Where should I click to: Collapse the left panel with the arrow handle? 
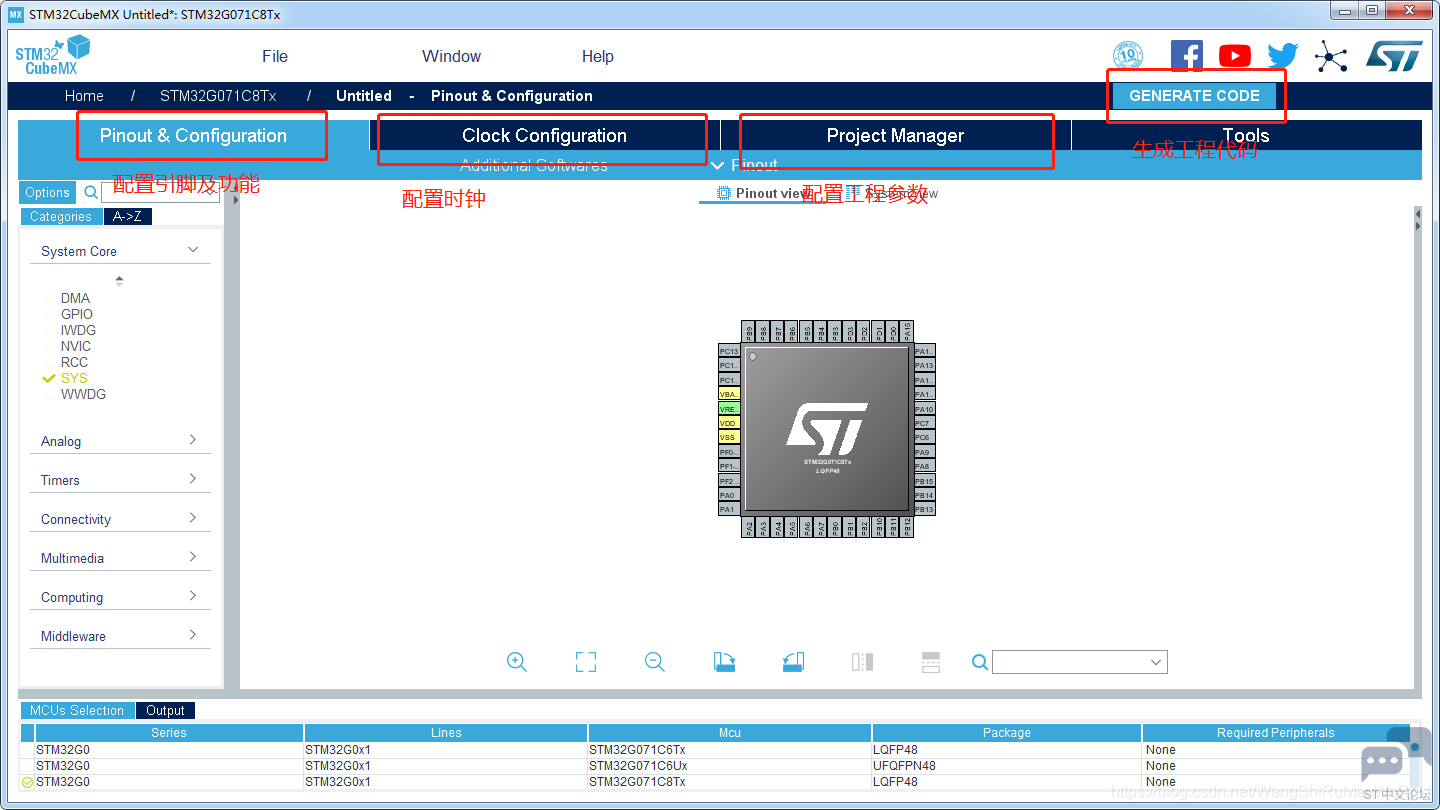point(236,200)
